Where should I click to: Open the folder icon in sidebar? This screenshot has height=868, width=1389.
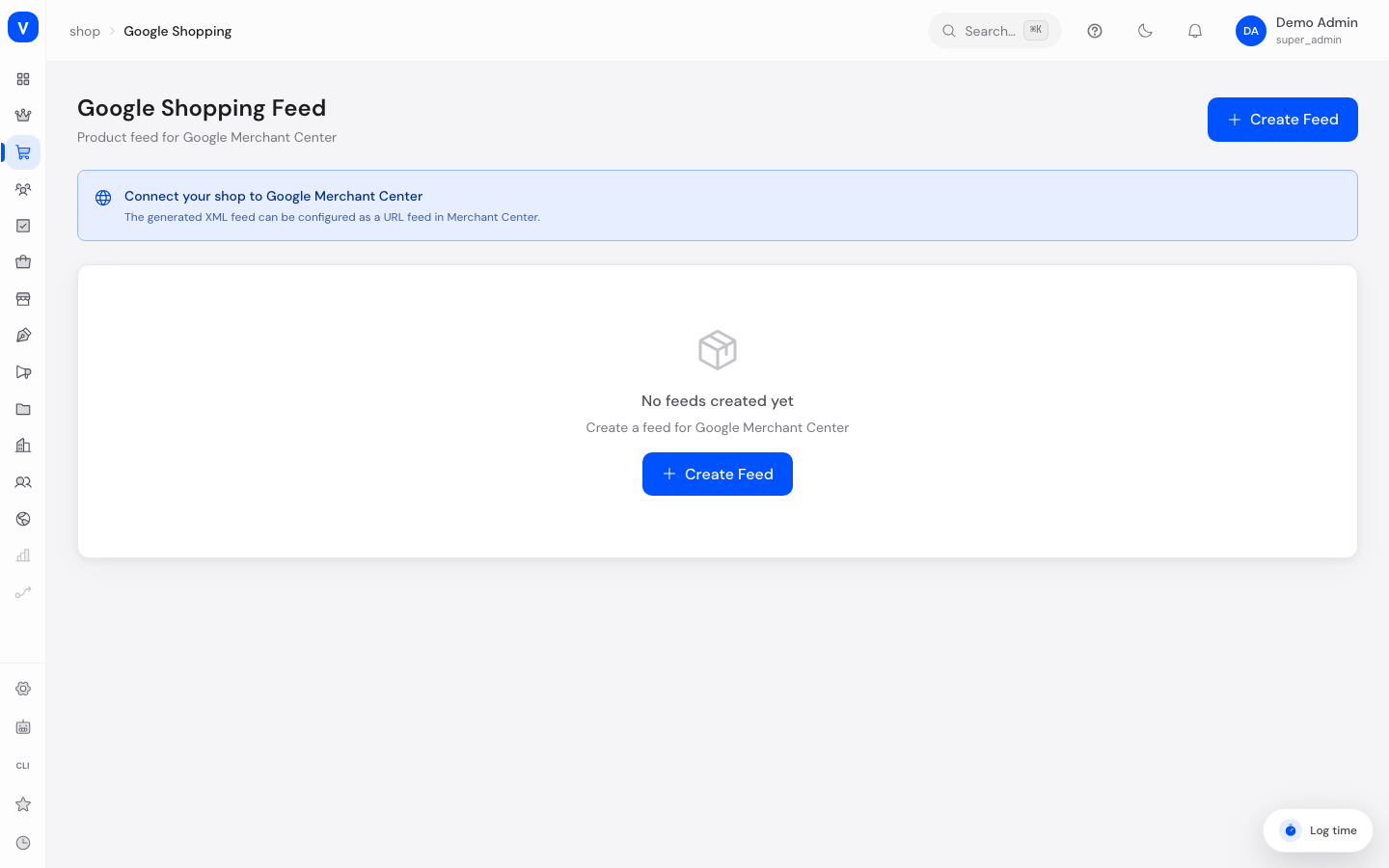pyautogui.click(x=23, y=409)
